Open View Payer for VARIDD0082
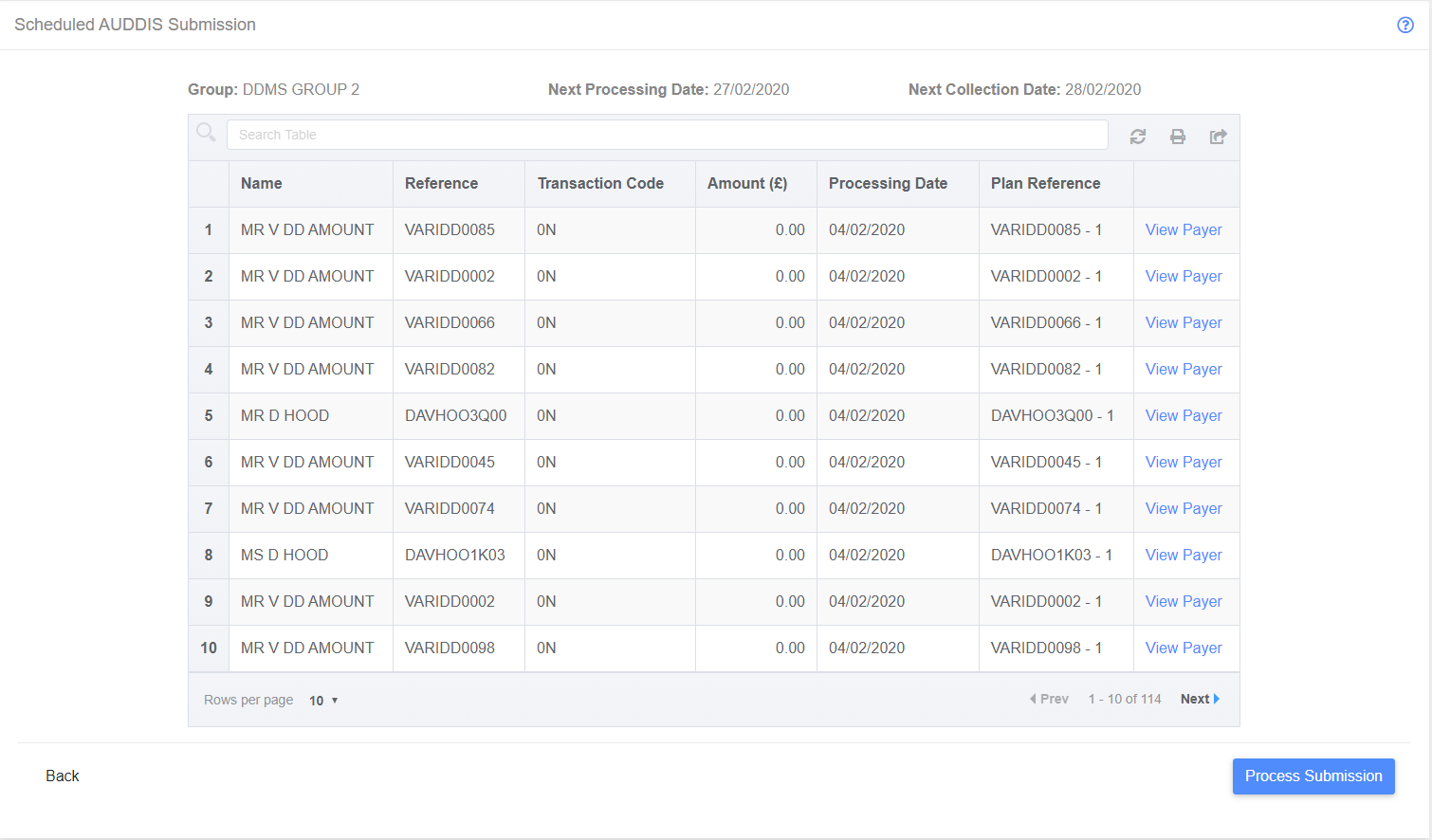Viewport: 1432px width, 840px height. coord(1184,370)
